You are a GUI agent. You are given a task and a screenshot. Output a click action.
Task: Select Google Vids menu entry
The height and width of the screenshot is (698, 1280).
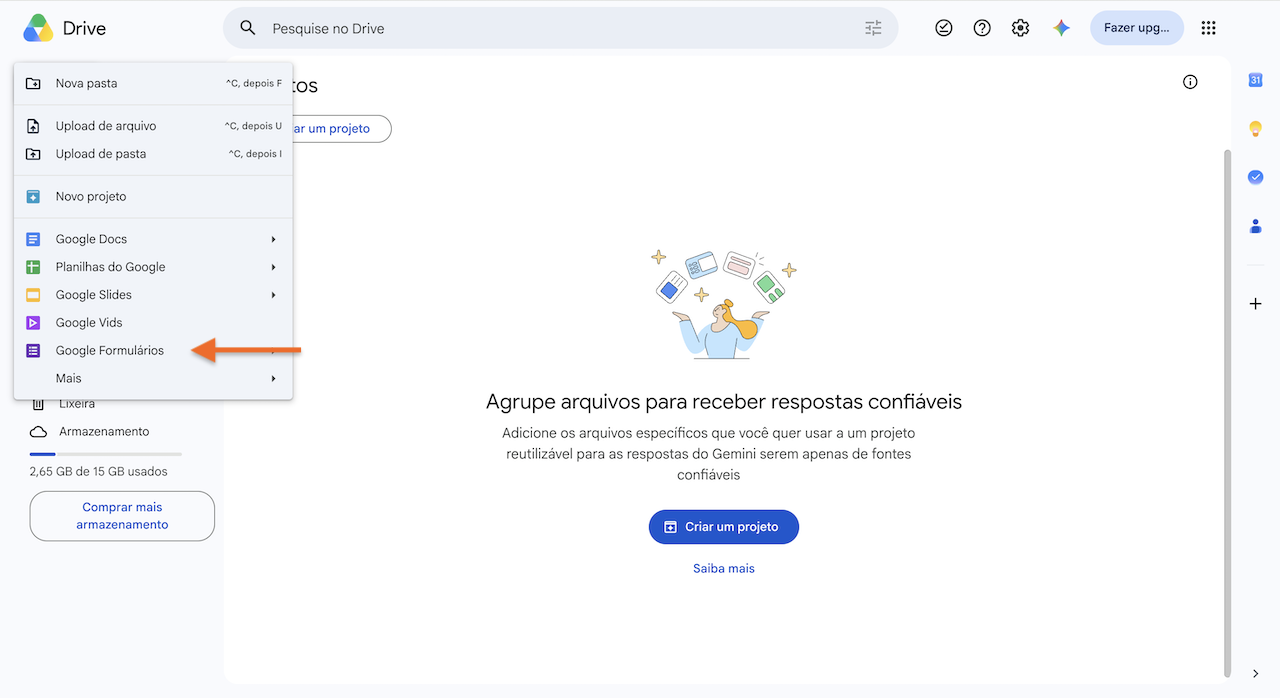click(x=153, y=323)
